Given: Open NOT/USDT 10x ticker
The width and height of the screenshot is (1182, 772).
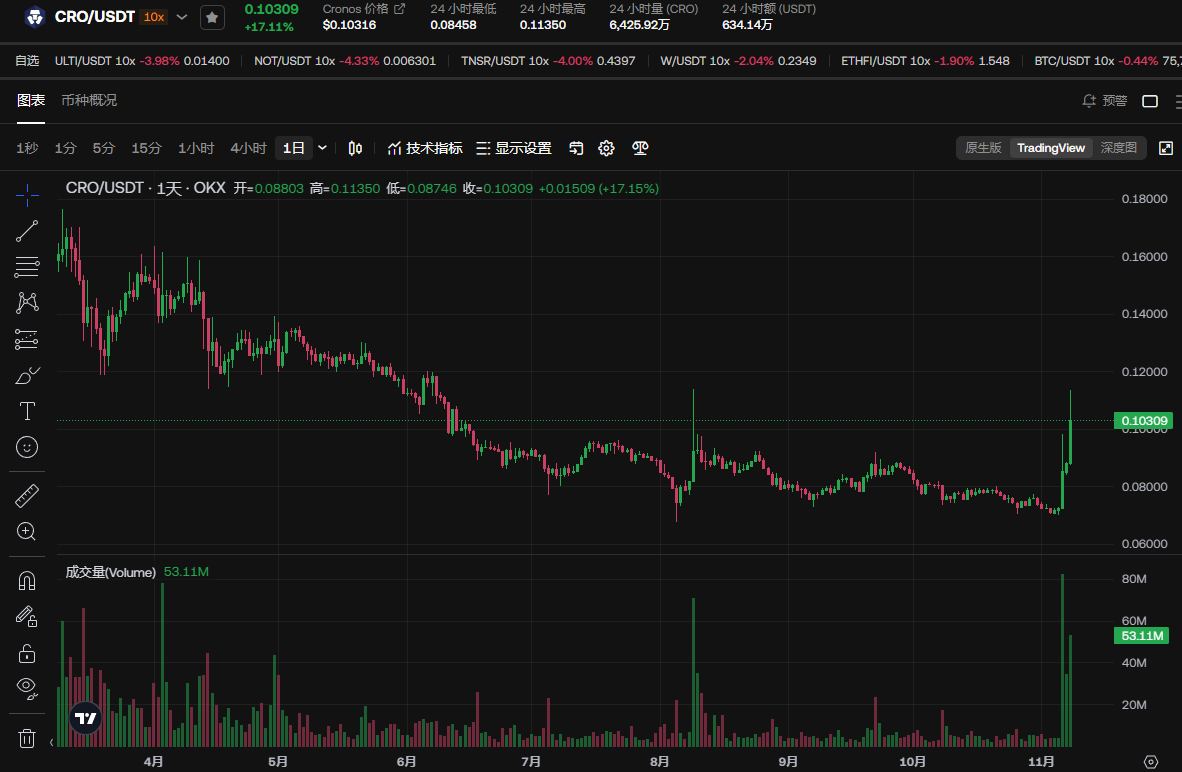Looking at the screenshot, I should 345,61.
